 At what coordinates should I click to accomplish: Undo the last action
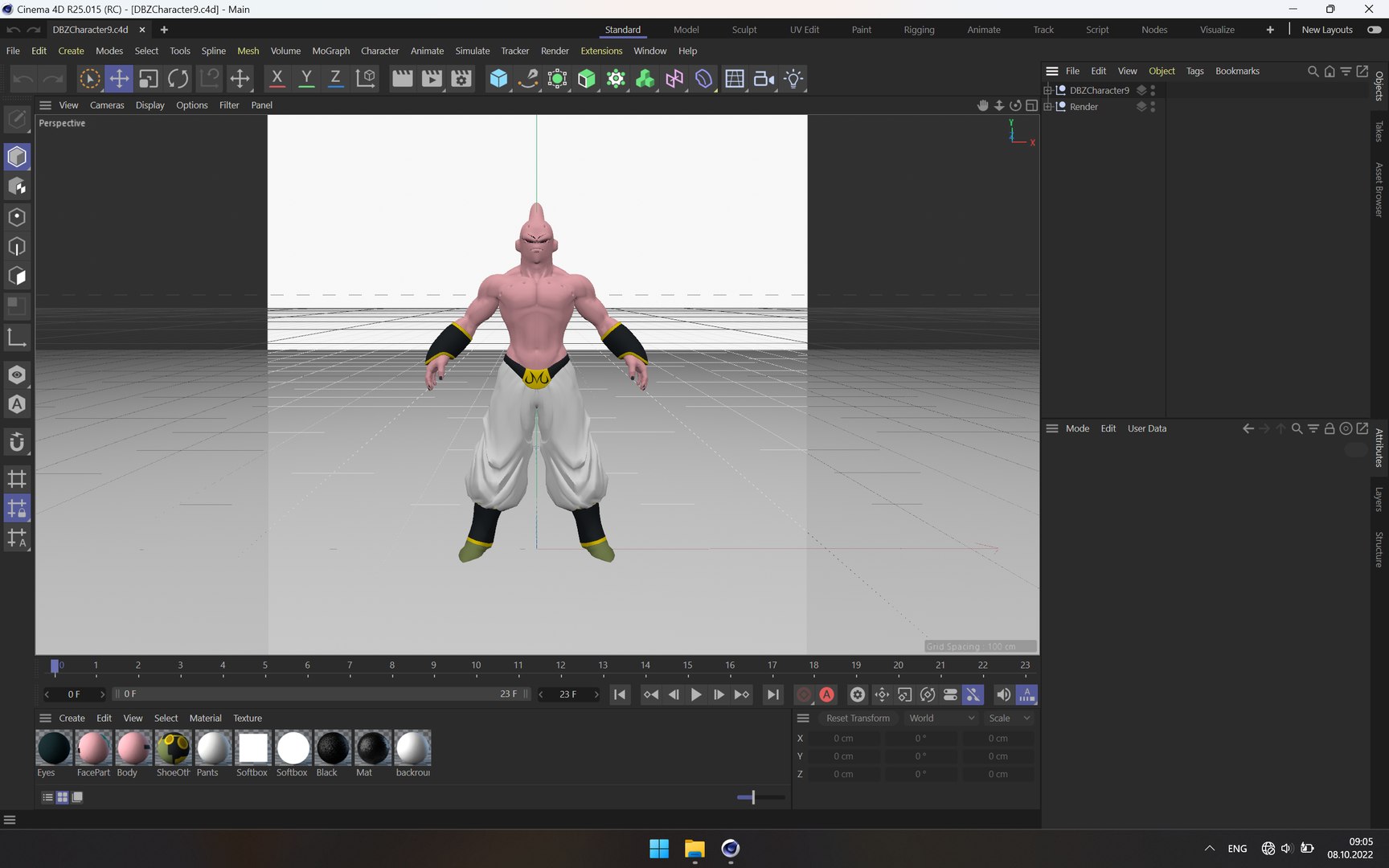tap(23, 79)
